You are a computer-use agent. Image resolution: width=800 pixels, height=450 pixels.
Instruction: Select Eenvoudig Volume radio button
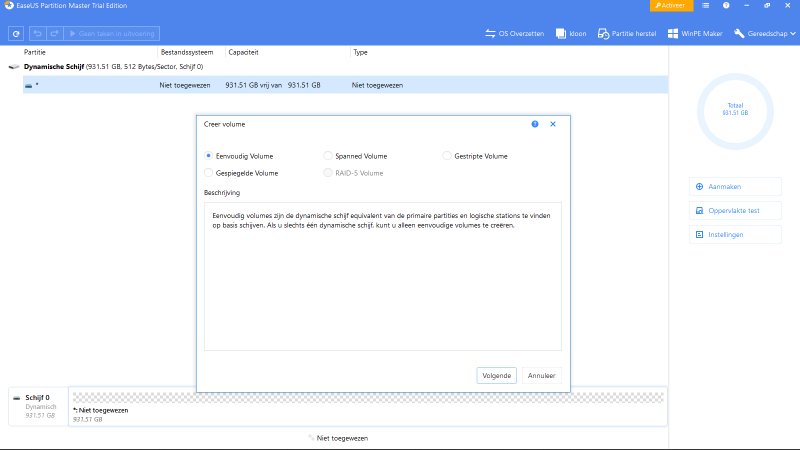(208, 156)
